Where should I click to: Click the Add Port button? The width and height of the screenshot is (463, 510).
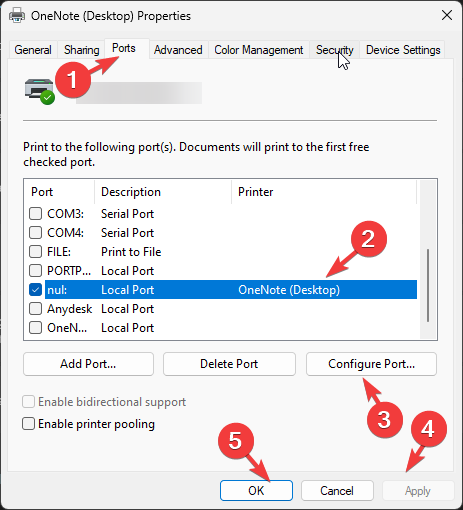click(88, 364)
